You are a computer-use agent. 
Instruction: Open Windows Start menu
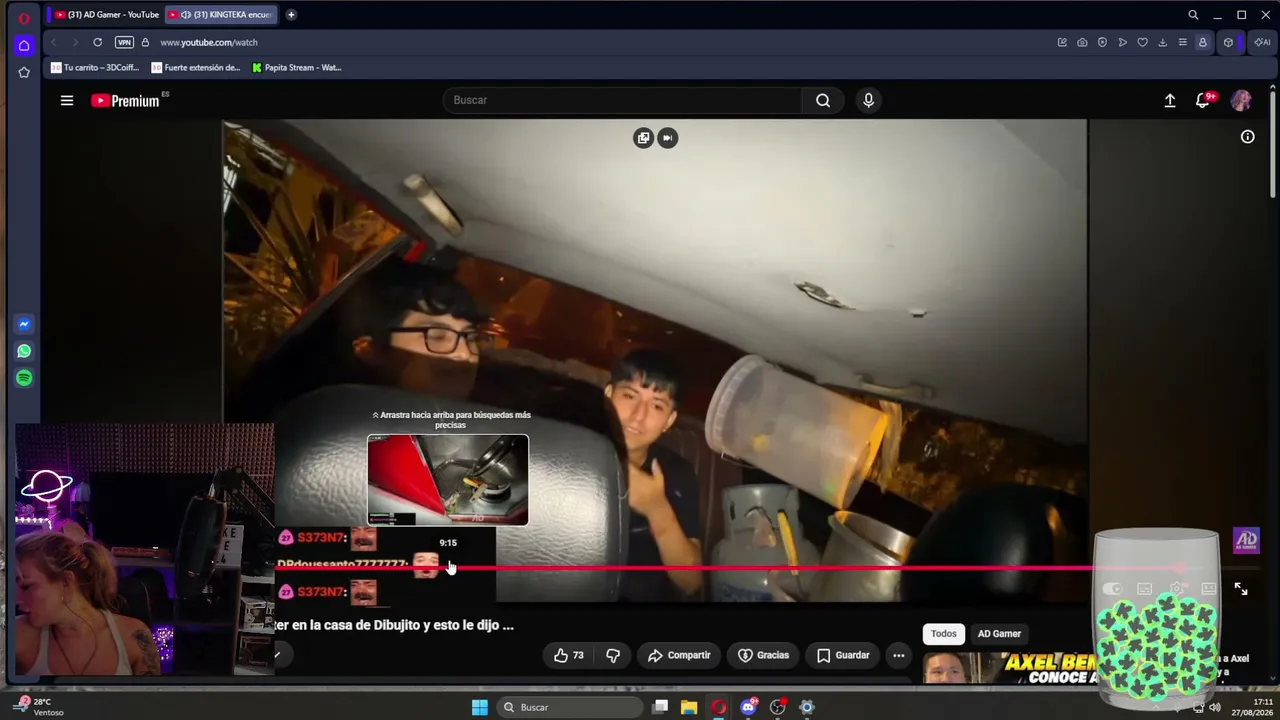click(x=480, y=707)
